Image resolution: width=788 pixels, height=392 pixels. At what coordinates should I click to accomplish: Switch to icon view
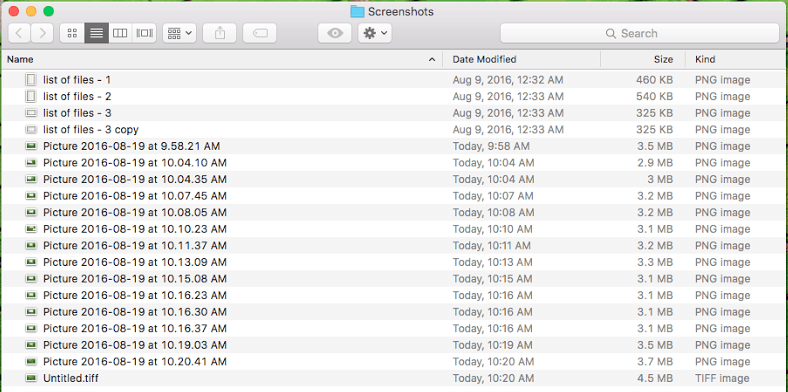72,33
